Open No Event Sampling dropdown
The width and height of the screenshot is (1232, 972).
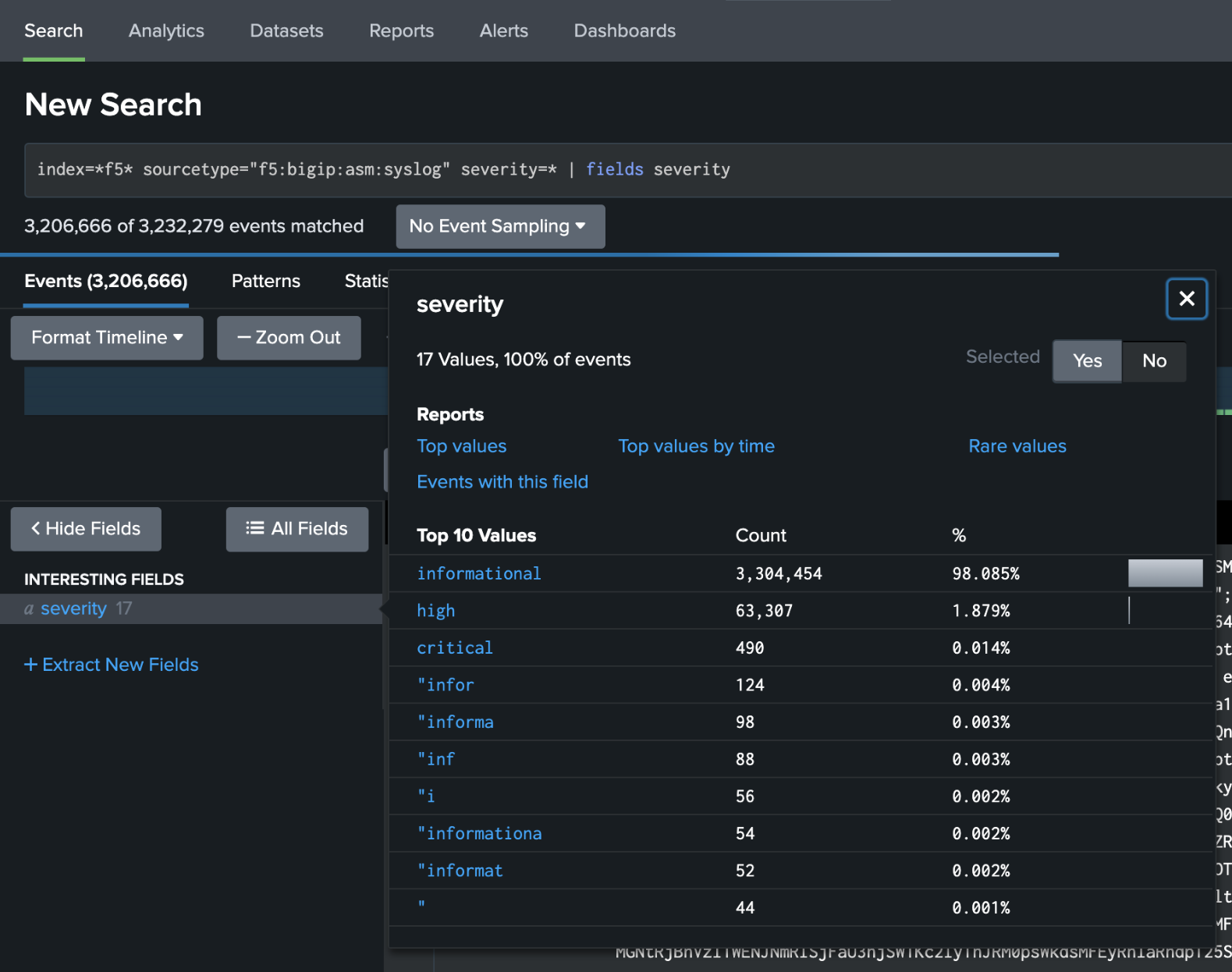500,226
